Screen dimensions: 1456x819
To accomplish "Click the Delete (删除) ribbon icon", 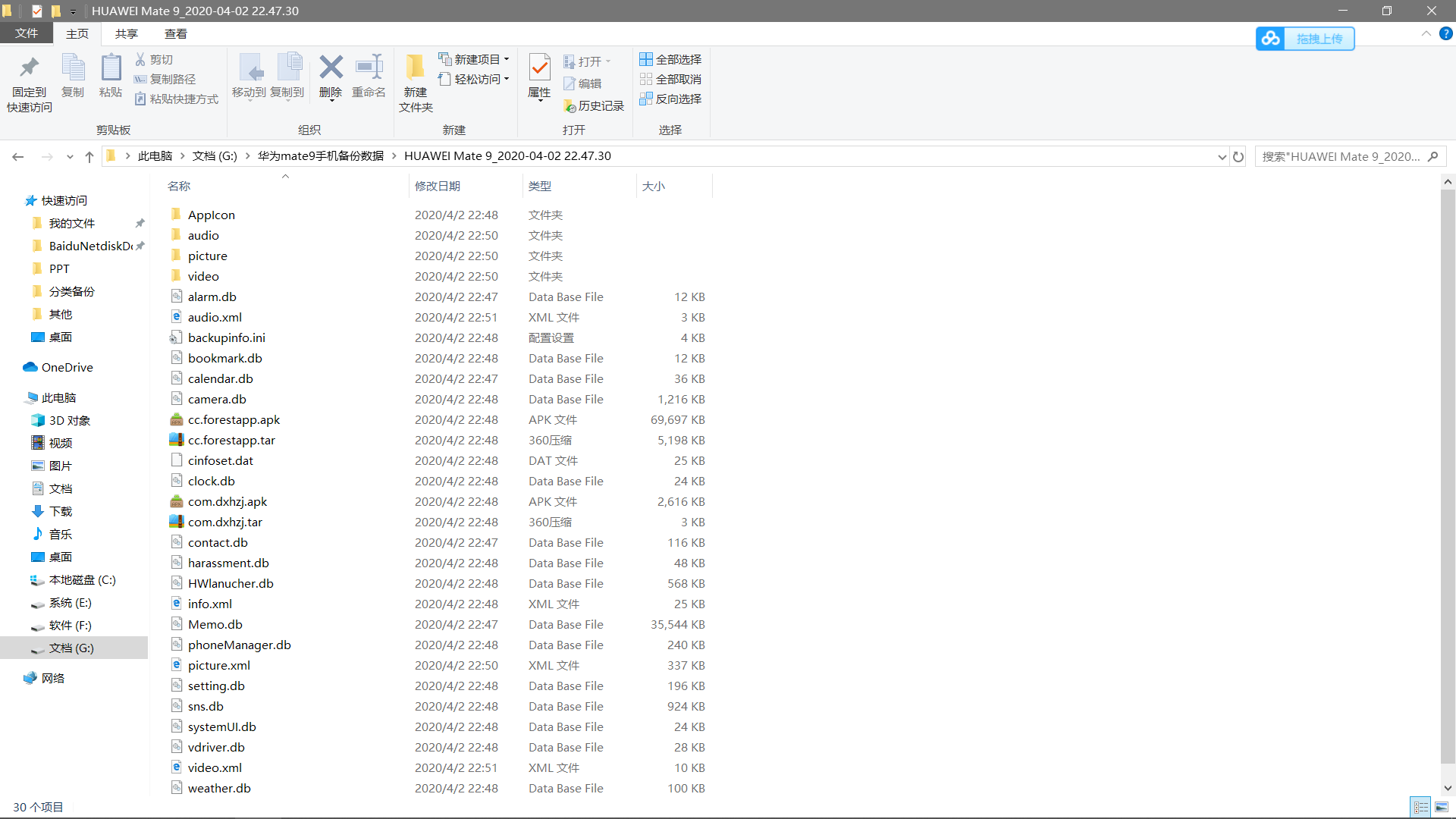I will click(331, 68).
